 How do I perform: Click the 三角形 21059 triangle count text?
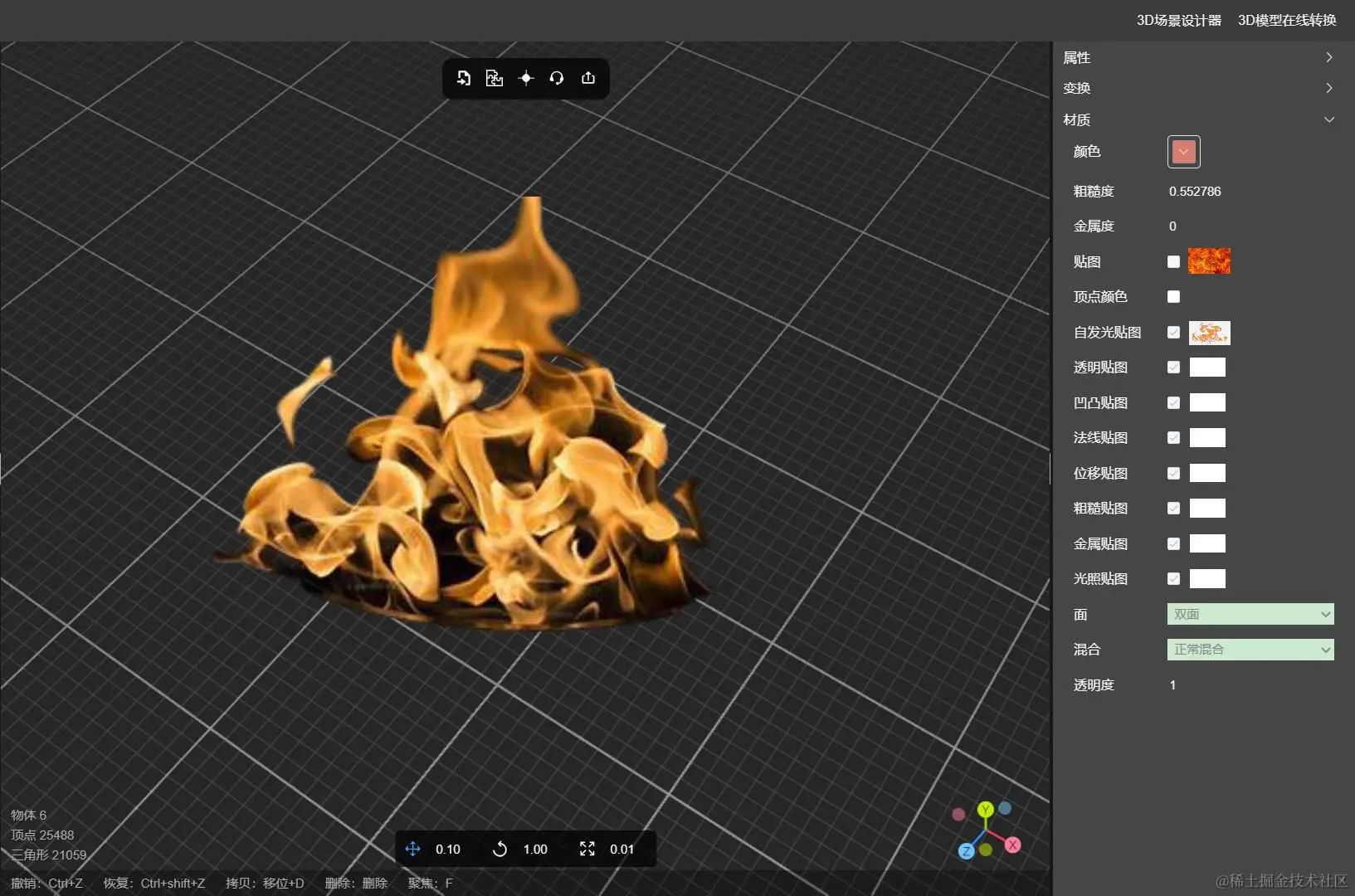tap(49, 855)
